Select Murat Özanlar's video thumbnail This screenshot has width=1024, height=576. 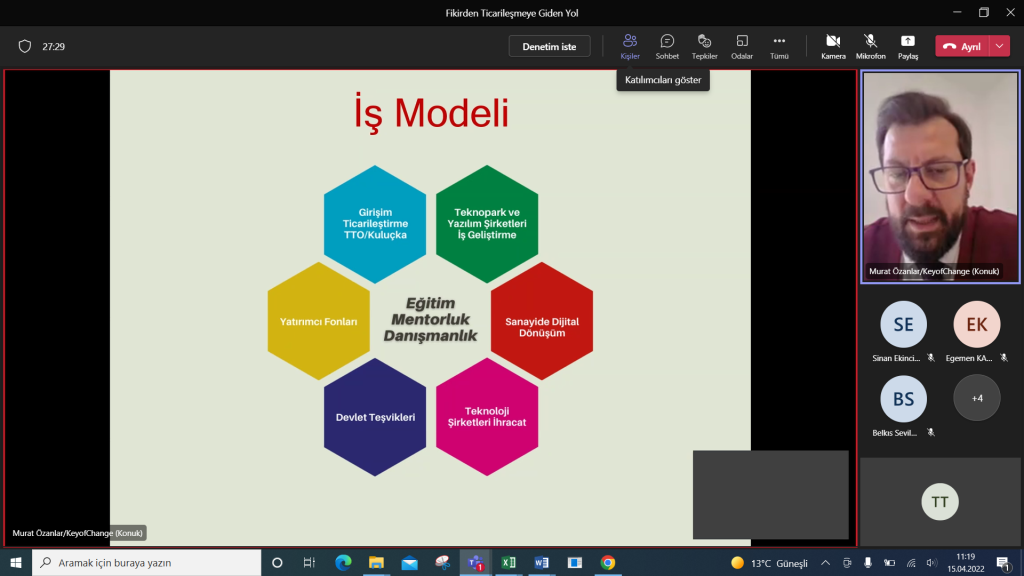pyautogui.click(x=940, y=177)
